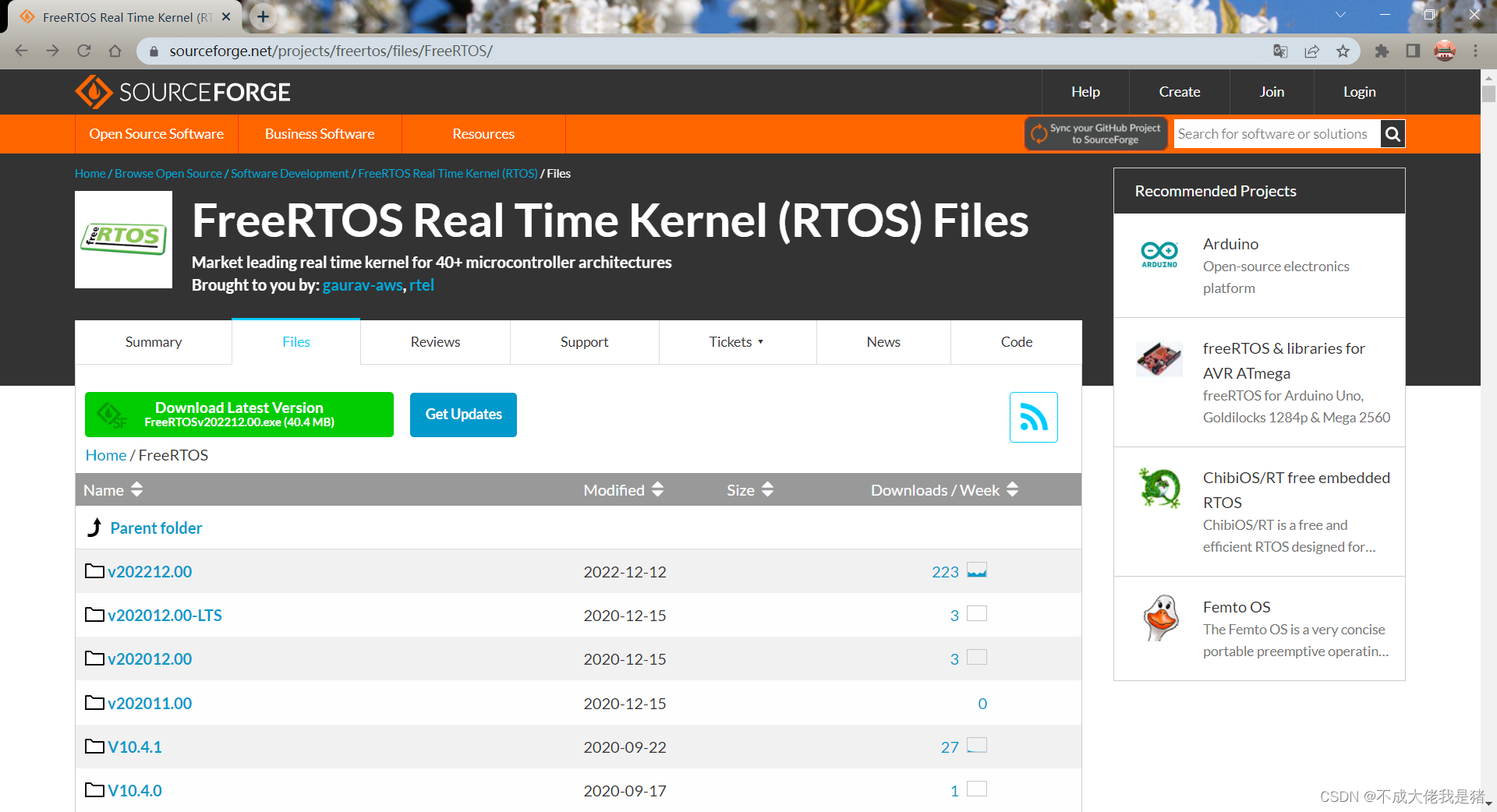Click the FreeRTOS project logo
Screen dimensions: 1497x812
[123, 239]
